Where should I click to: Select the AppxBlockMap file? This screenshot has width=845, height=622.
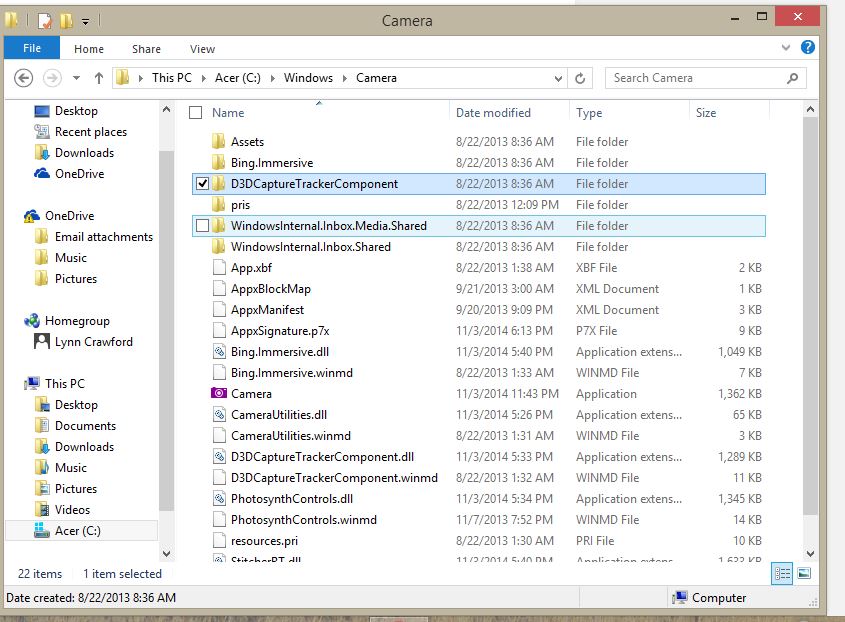pyautogui.click(x=479, y=289)
